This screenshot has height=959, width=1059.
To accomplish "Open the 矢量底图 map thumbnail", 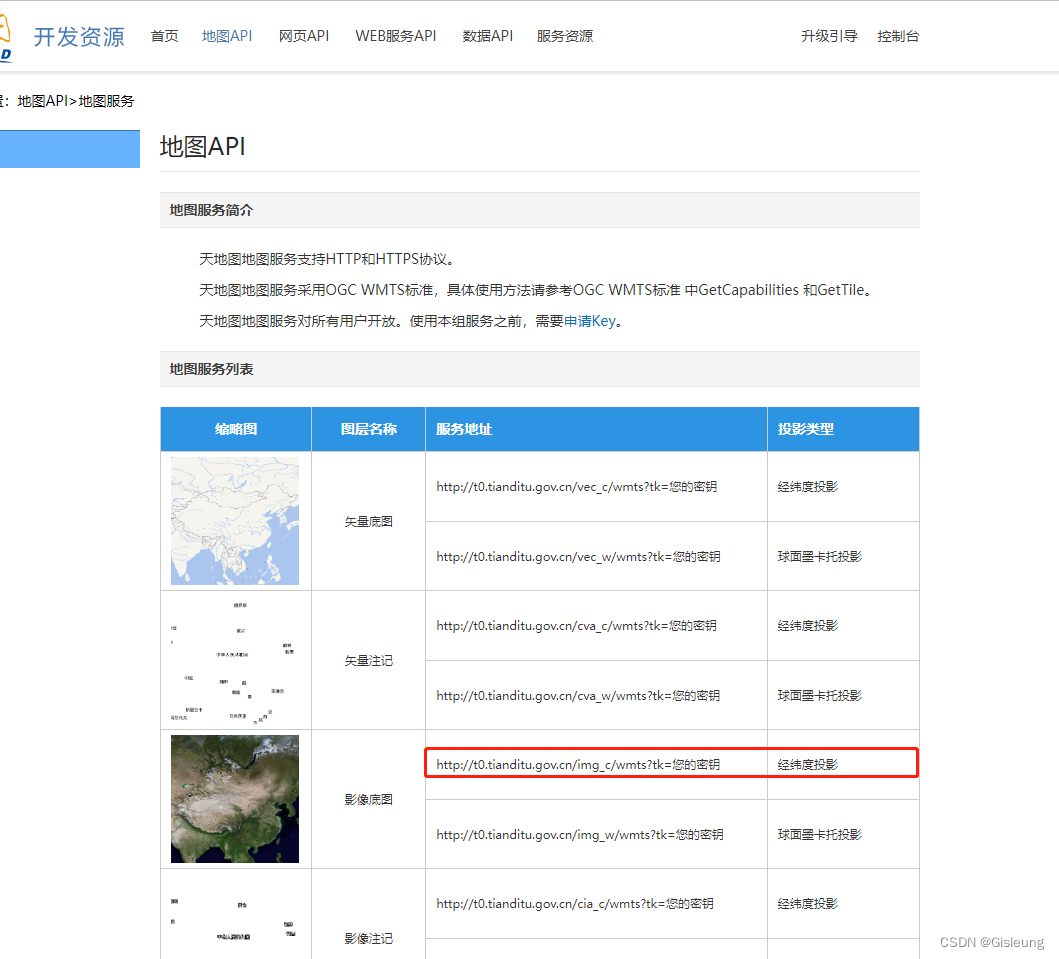I will point(234,521).
